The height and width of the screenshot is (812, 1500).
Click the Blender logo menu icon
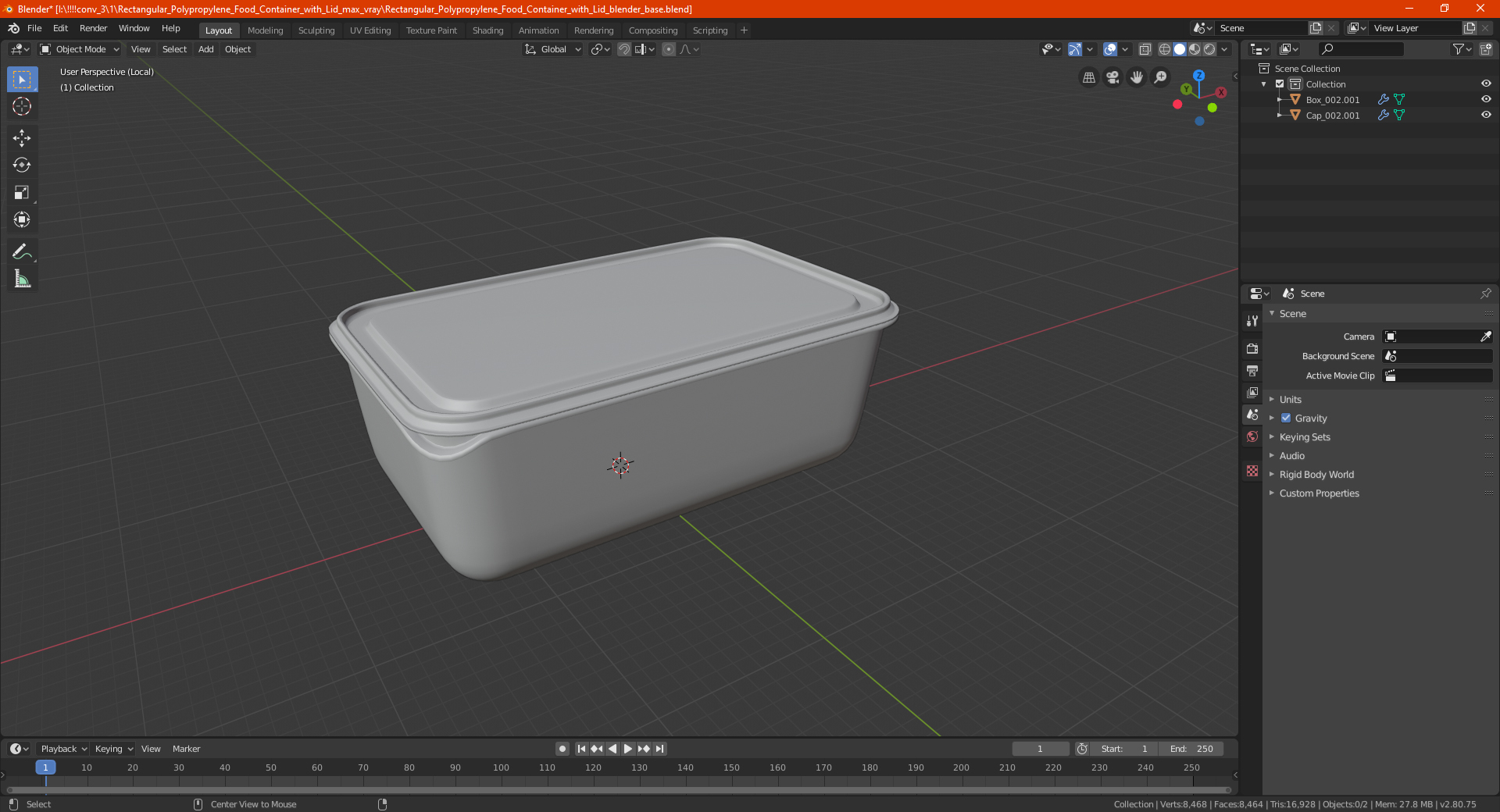(14, 28)
